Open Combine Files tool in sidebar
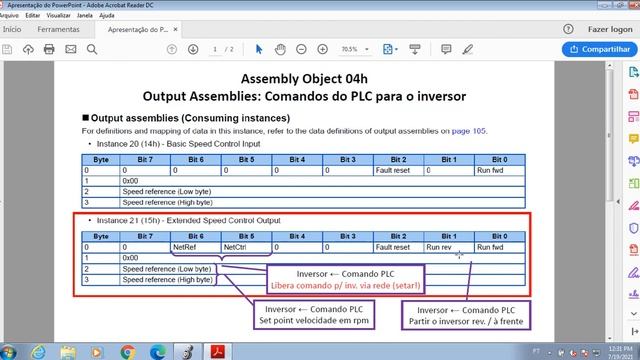 [x=633, y=161]
